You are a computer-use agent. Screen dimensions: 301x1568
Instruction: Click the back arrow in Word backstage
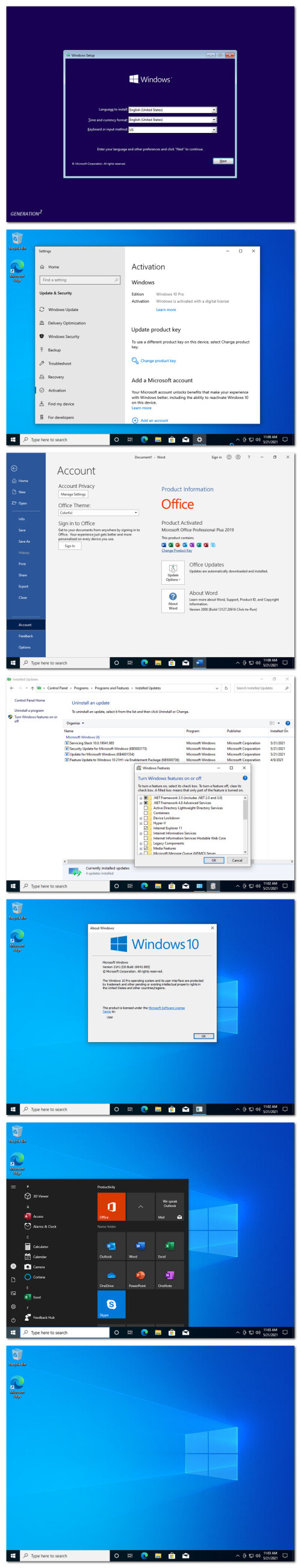(x=14, y=469)
